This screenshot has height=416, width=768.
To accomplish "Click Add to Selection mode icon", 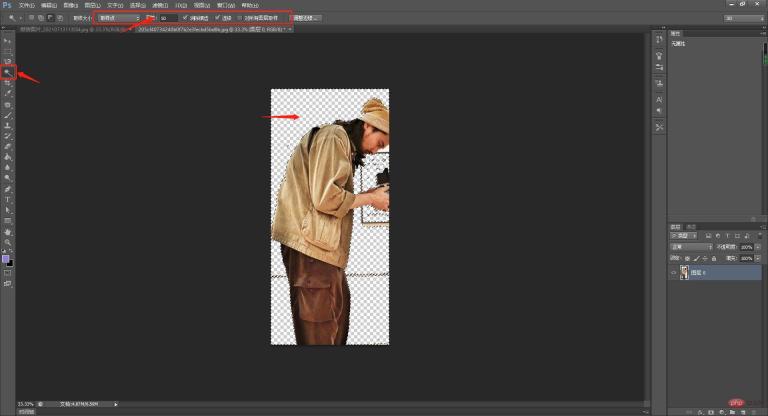I will [41, 18].
